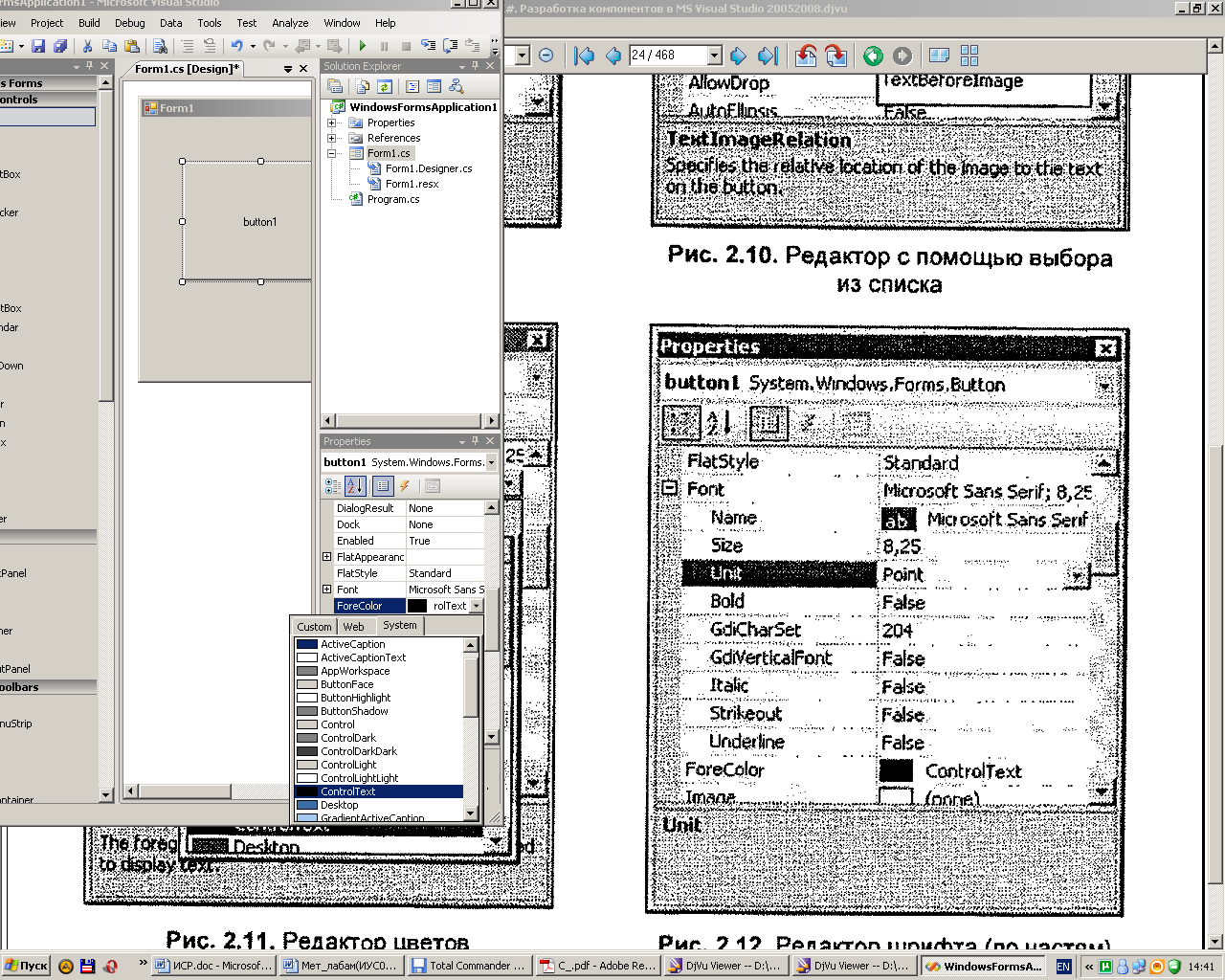This screenshot has height=980, width=1225.
Task: Open the page number dropdown in DjVu Viewer
Action: pyautogui.click(x=714, y=56)
